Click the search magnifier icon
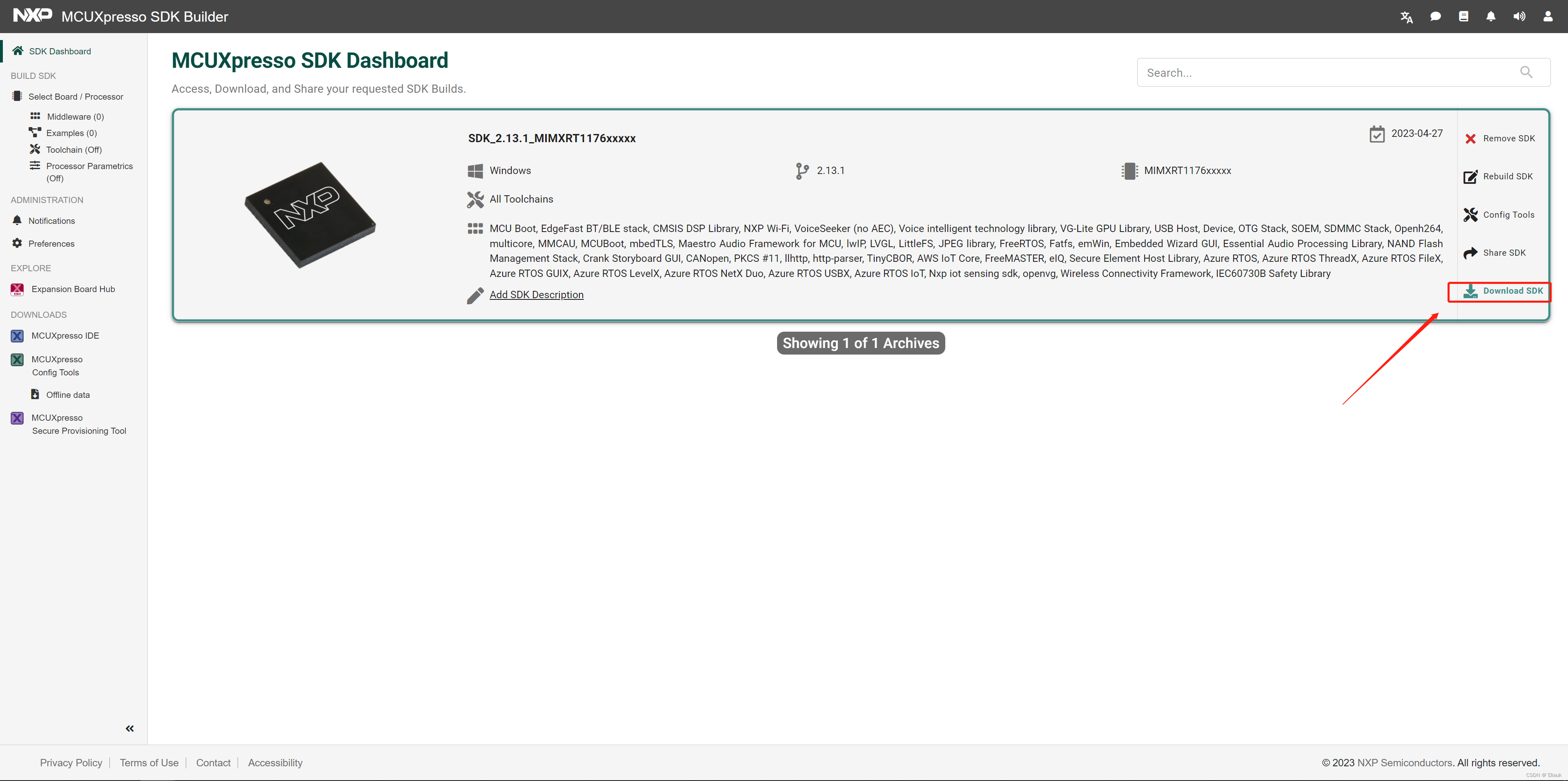 click(x=1526, y=72)
